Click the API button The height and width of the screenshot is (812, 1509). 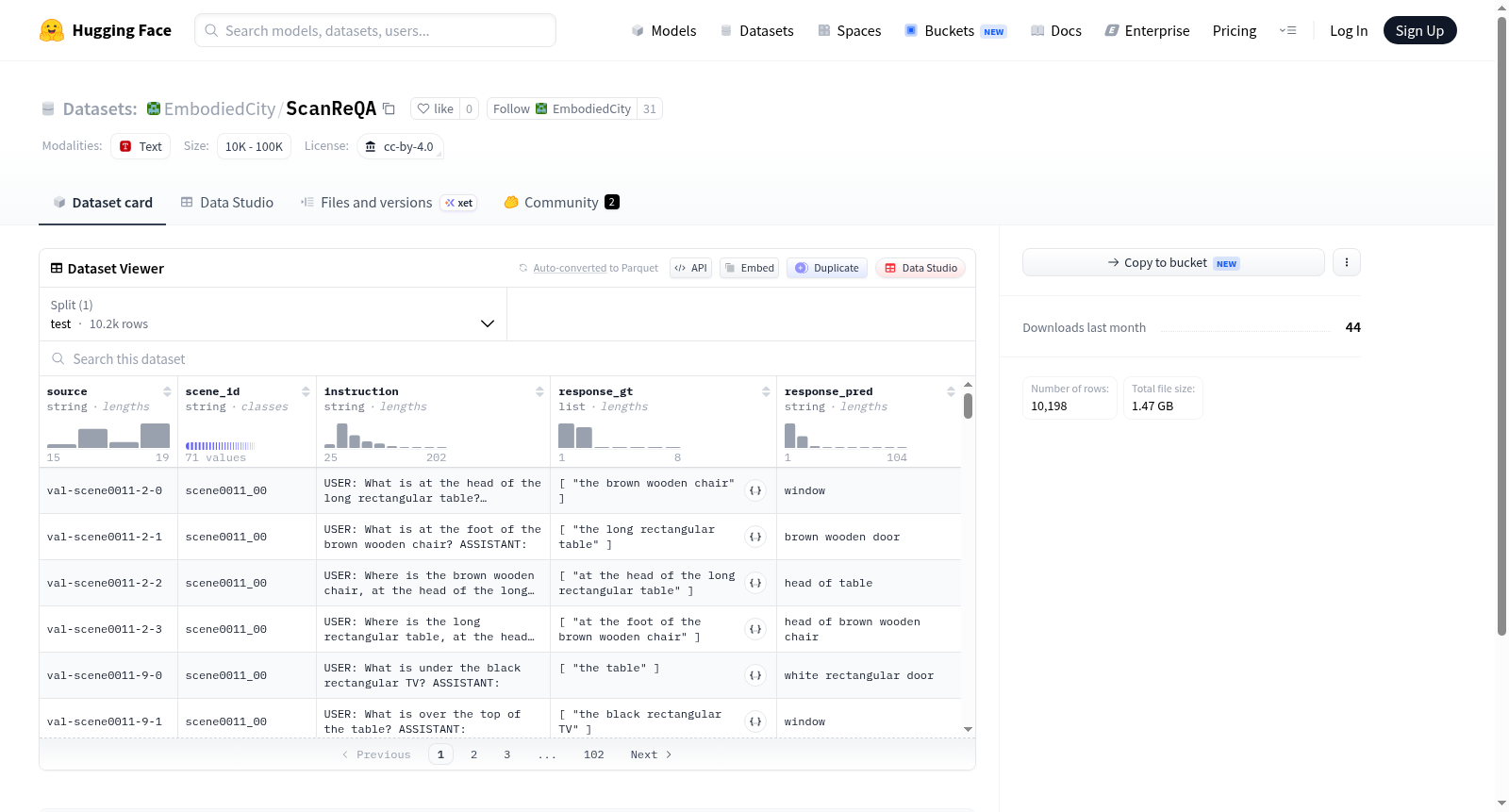coord(690,268)
